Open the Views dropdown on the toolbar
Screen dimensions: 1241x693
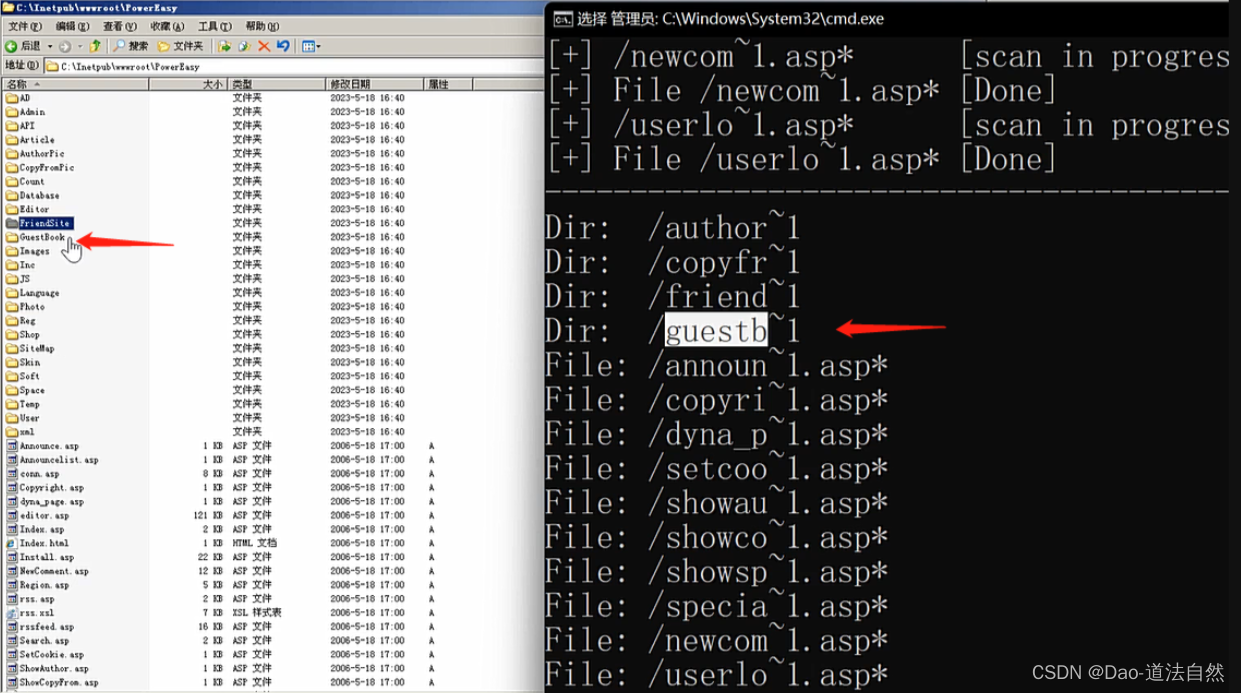click(318, 46)
